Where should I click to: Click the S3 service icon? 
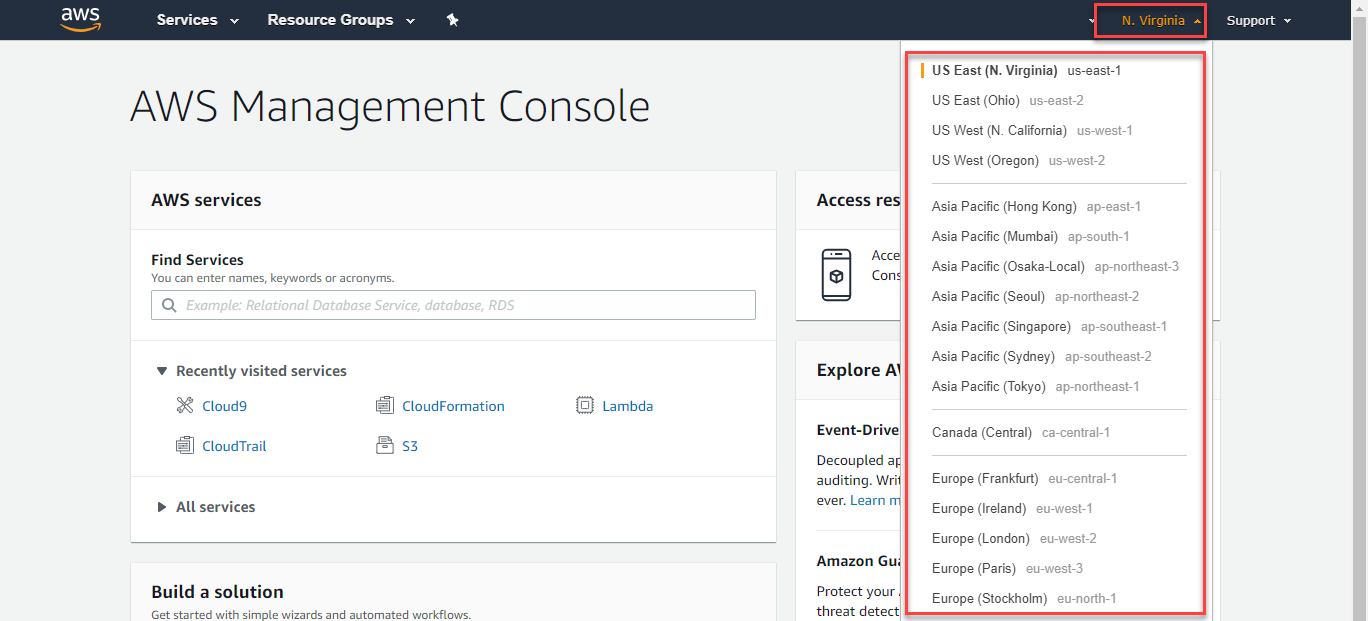pyautogui.click(x=384, y=446)
